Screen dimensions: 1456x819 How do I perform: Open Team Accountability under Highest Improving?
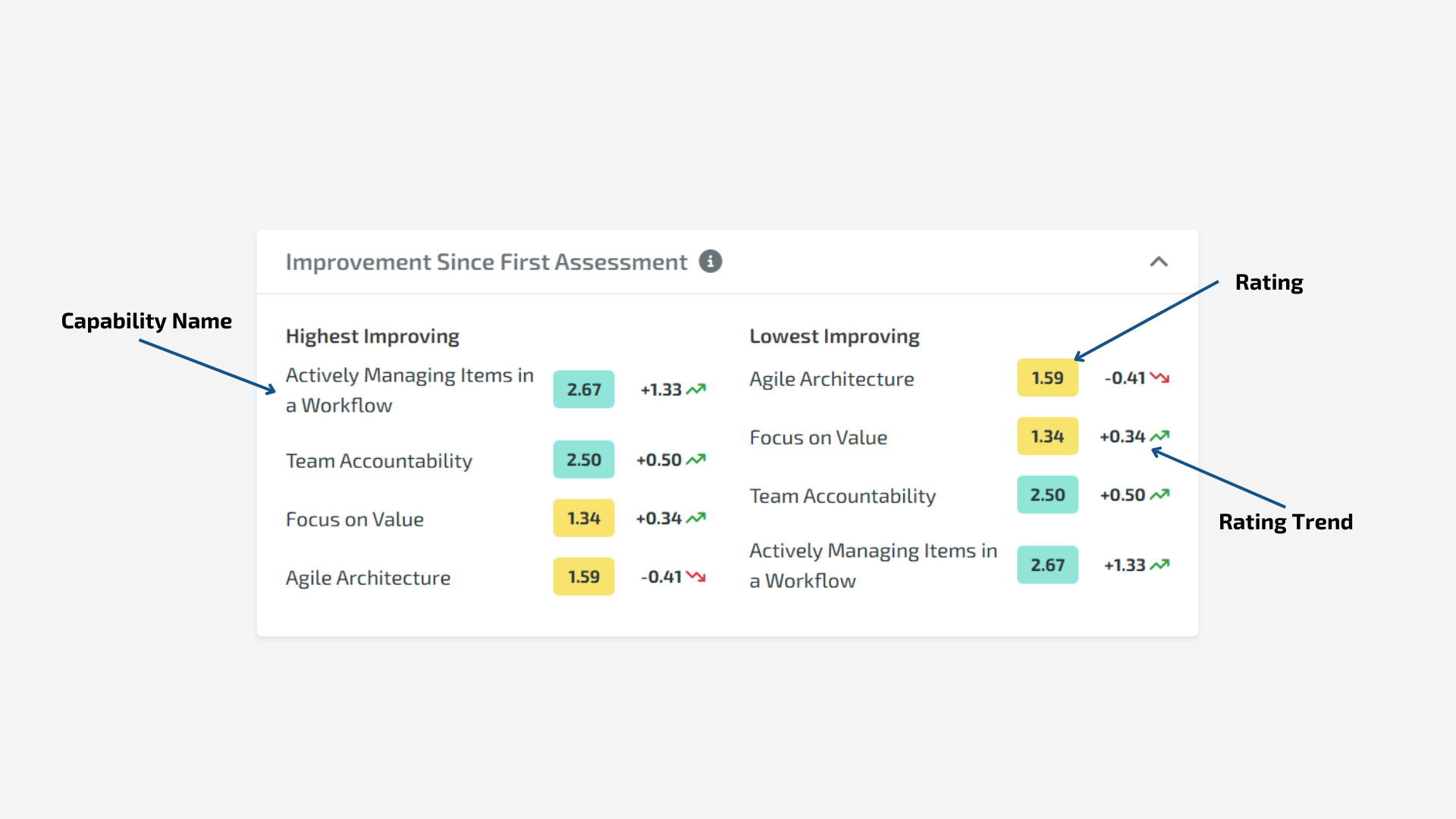[x=378, y=461]
